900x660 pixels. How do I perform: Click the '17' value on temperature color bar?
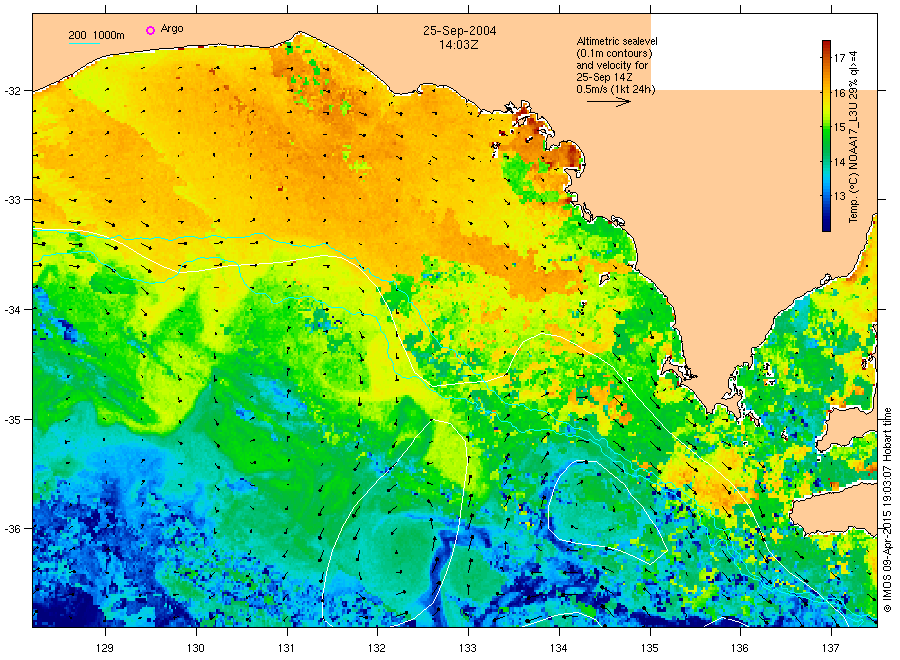pyautogui.click(x=840, y=58)
